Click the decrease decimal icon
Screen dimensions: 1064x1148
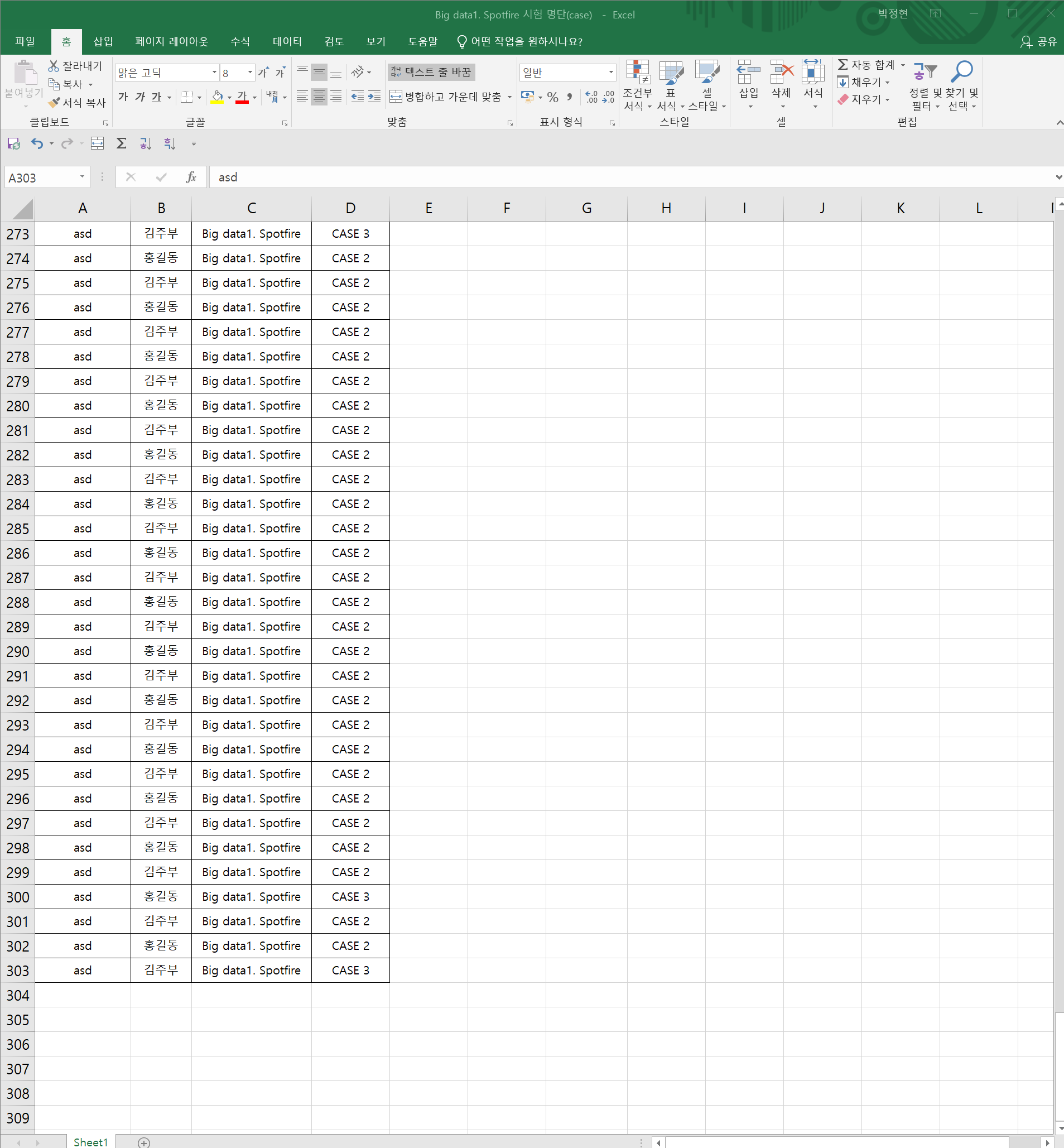coord(608,97)
